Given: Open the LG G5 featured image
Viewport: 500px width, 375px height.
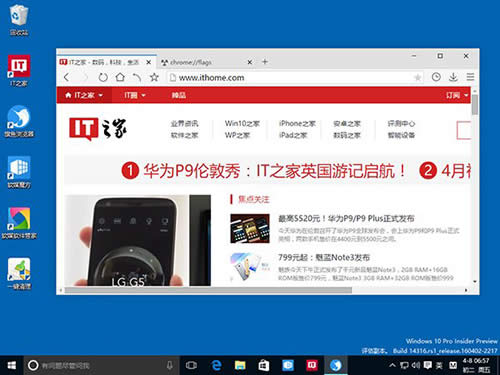Looking at the screenshot, I should (x=137, y=240).
